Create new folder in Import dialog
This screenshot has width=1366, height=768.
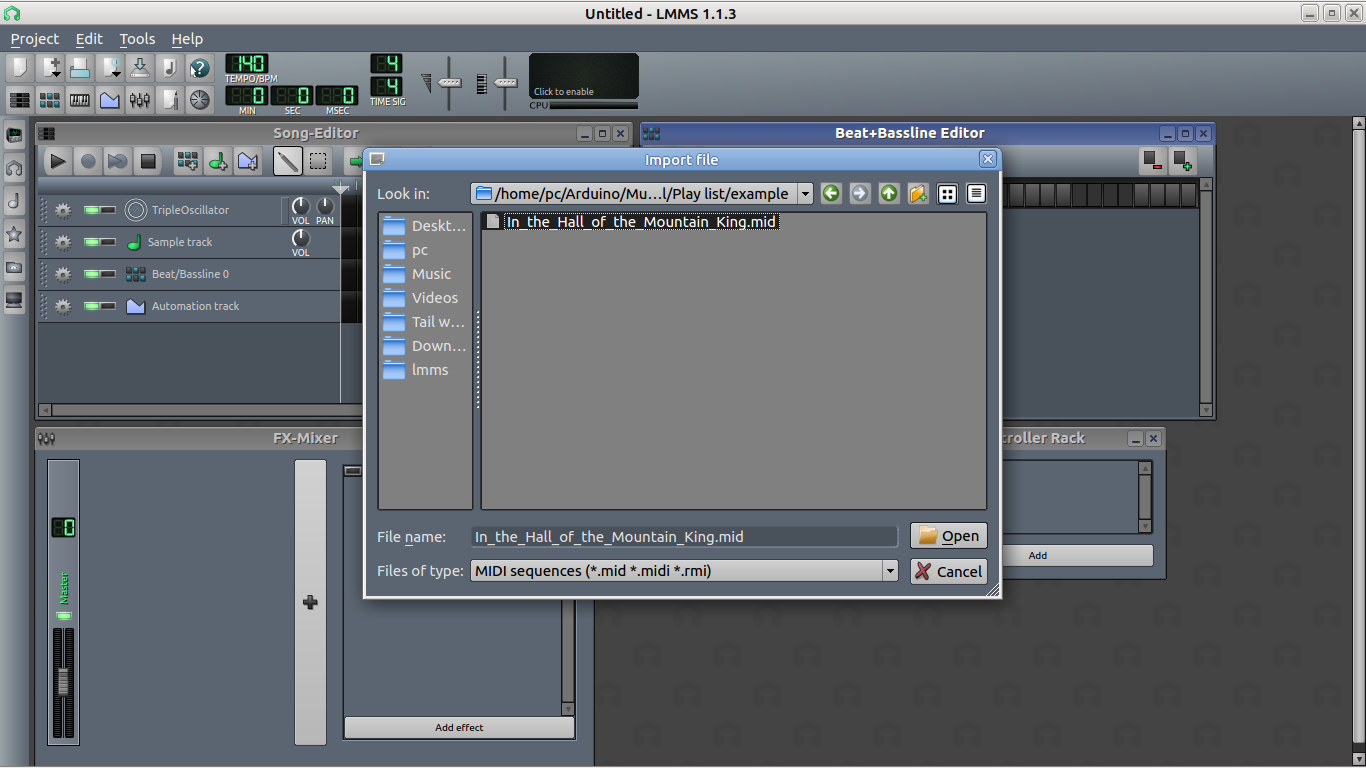(x=918, y=193)
